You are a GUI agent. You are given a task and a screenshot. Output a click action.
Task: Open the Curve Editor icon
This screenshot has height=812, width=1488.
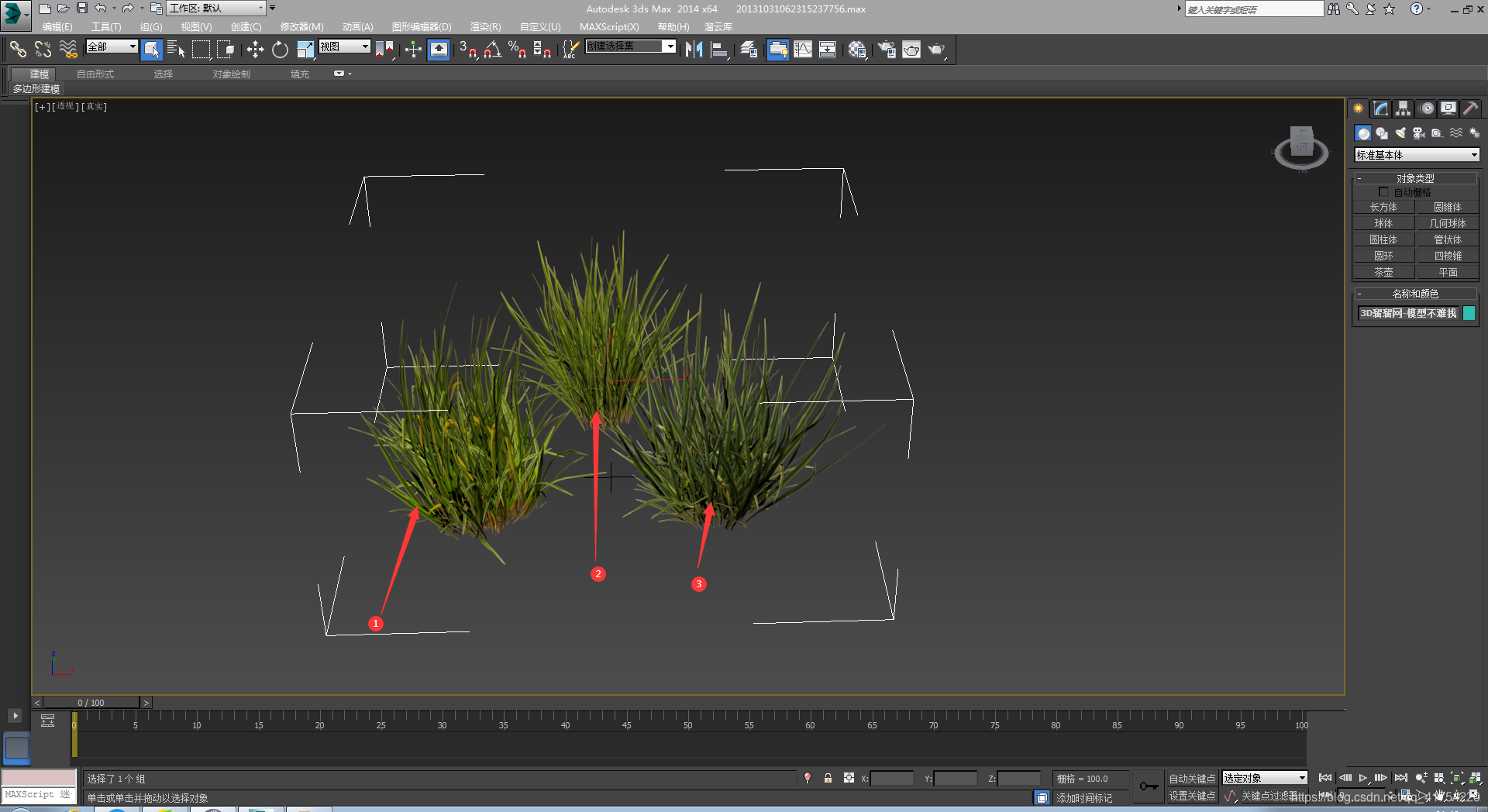803,50
